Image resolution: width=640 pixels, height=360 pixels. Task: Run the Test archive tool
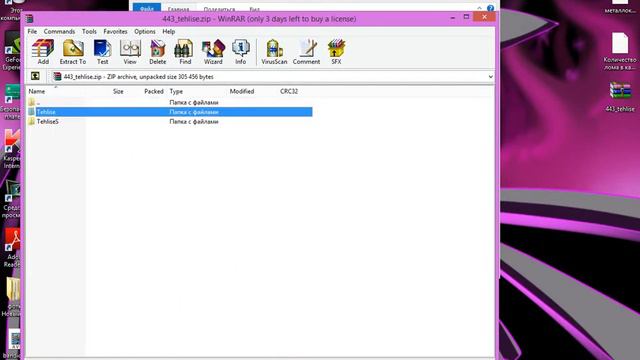coord(102,52)
